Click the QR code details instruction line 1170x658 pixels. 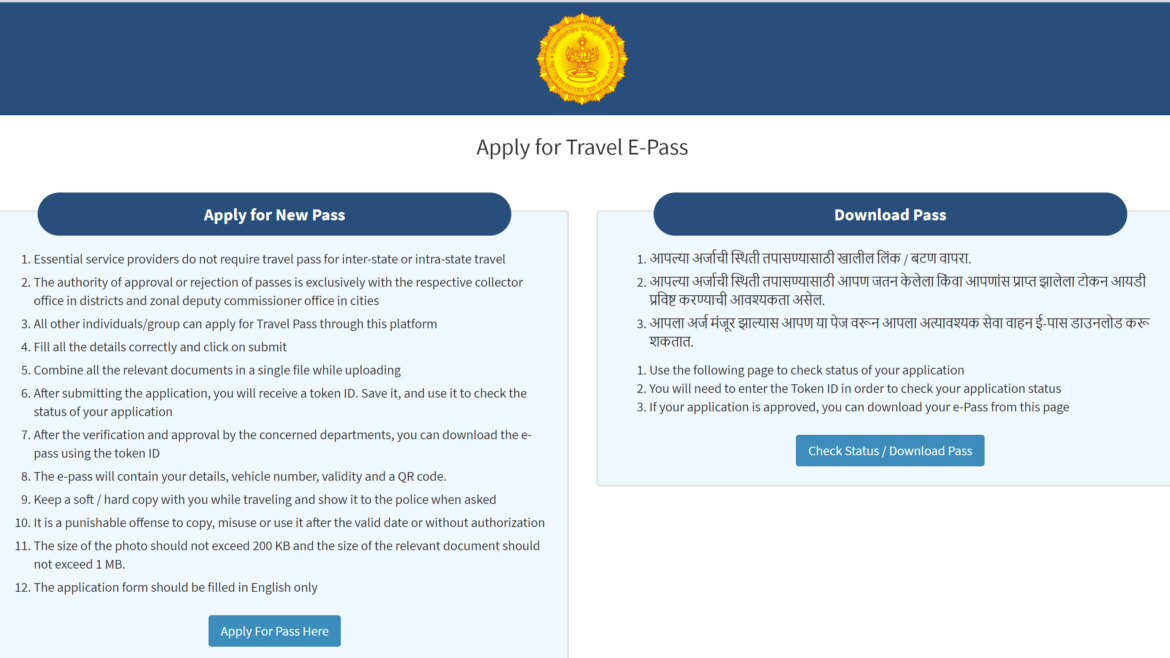coord(240,476)
